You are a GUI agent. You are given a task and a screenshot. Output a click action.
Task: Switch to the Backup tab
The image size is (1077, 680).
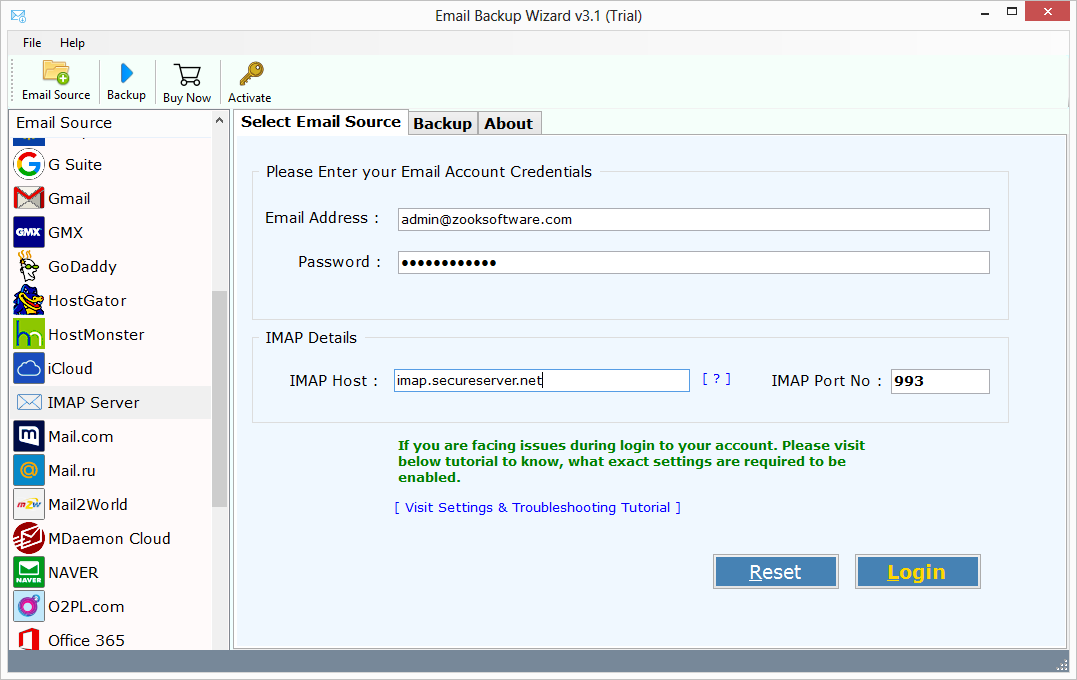(x=442, y=123)
